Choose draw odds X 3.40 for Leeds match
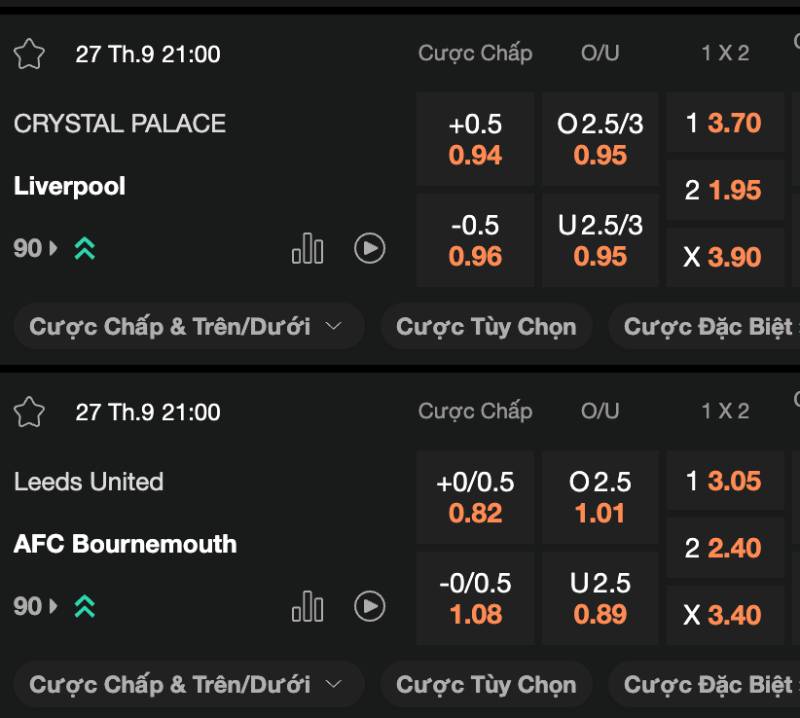This screenshot has height=718, width=800. click(724, 615)
